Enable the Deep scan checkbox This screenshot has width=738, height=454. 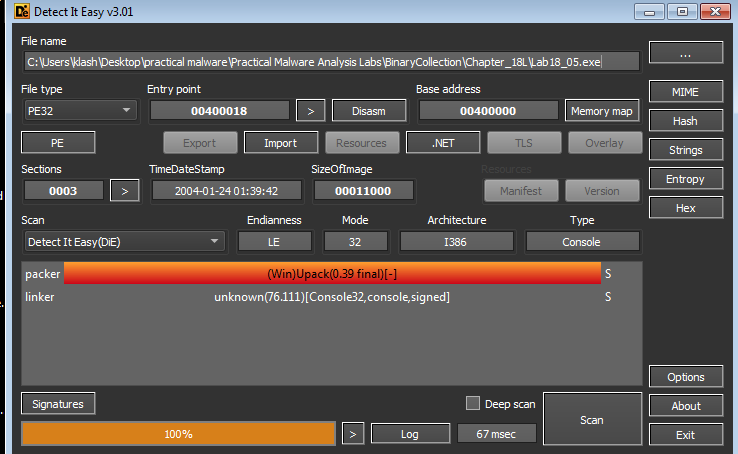click(473, 403)
